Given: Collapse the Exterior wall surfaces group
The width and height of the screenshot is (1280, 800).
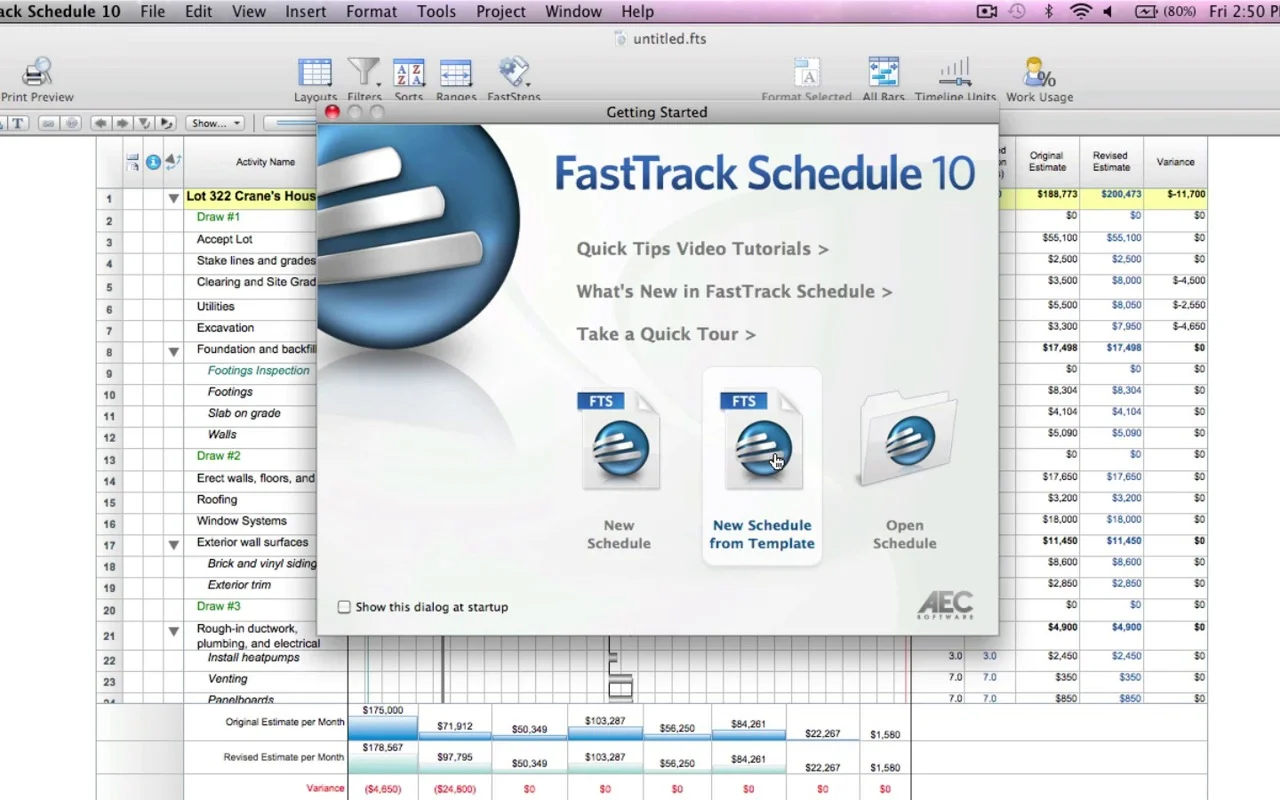Looking at the screenshot, I should coord(174,545).
